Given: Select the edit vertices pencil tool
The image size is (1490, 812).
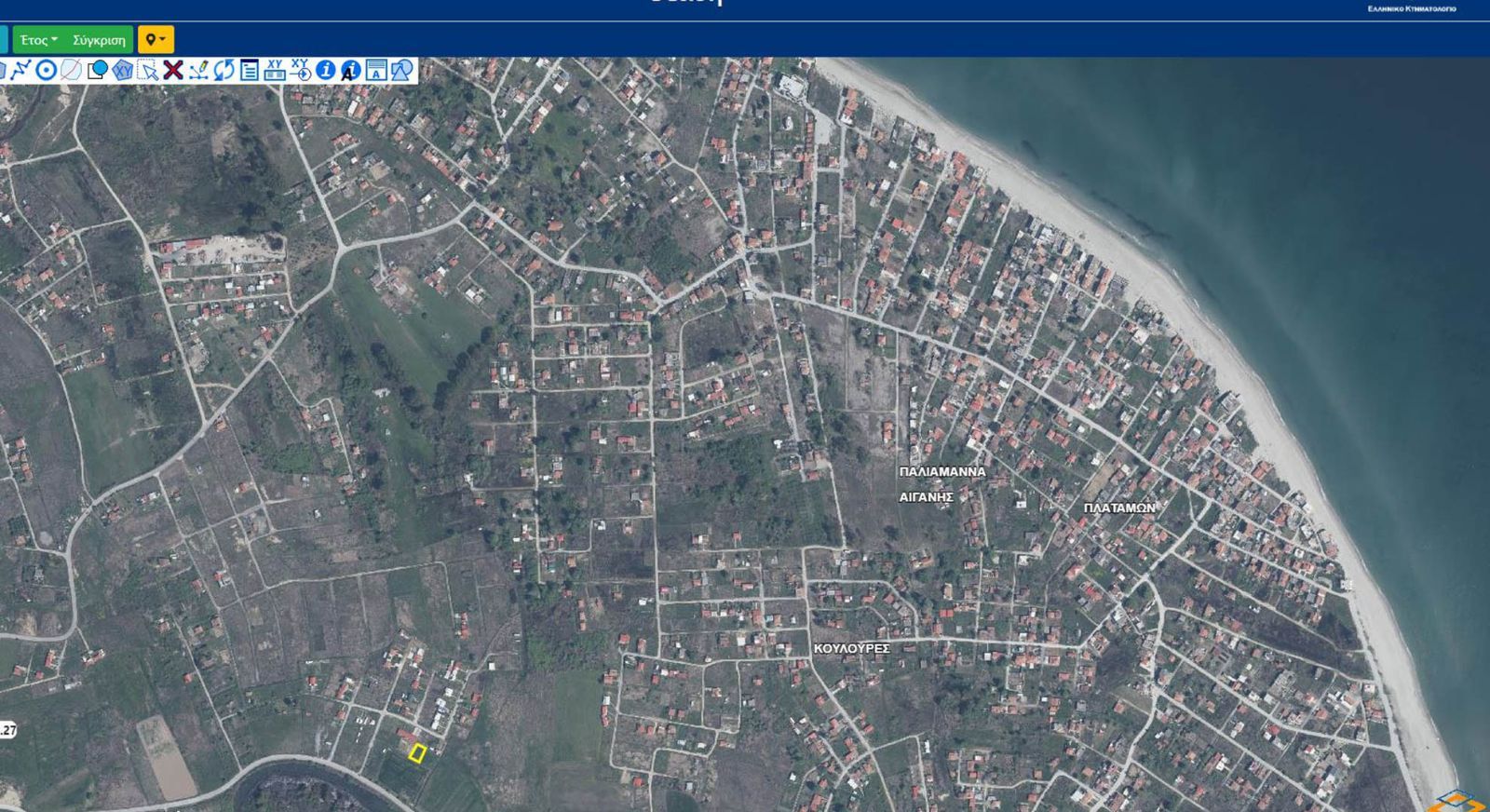Looking at the screenshot, I should coord(198,70).
